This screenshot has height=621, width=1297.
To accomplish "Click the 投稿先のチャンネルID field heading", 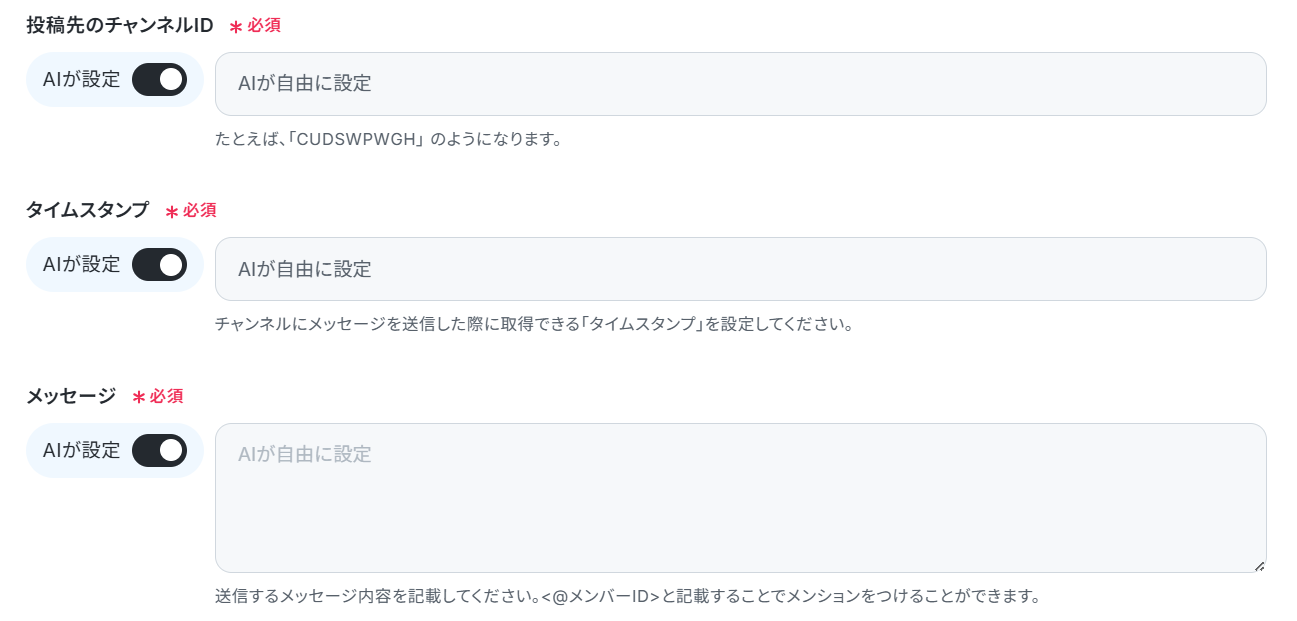I will [120, 25].
